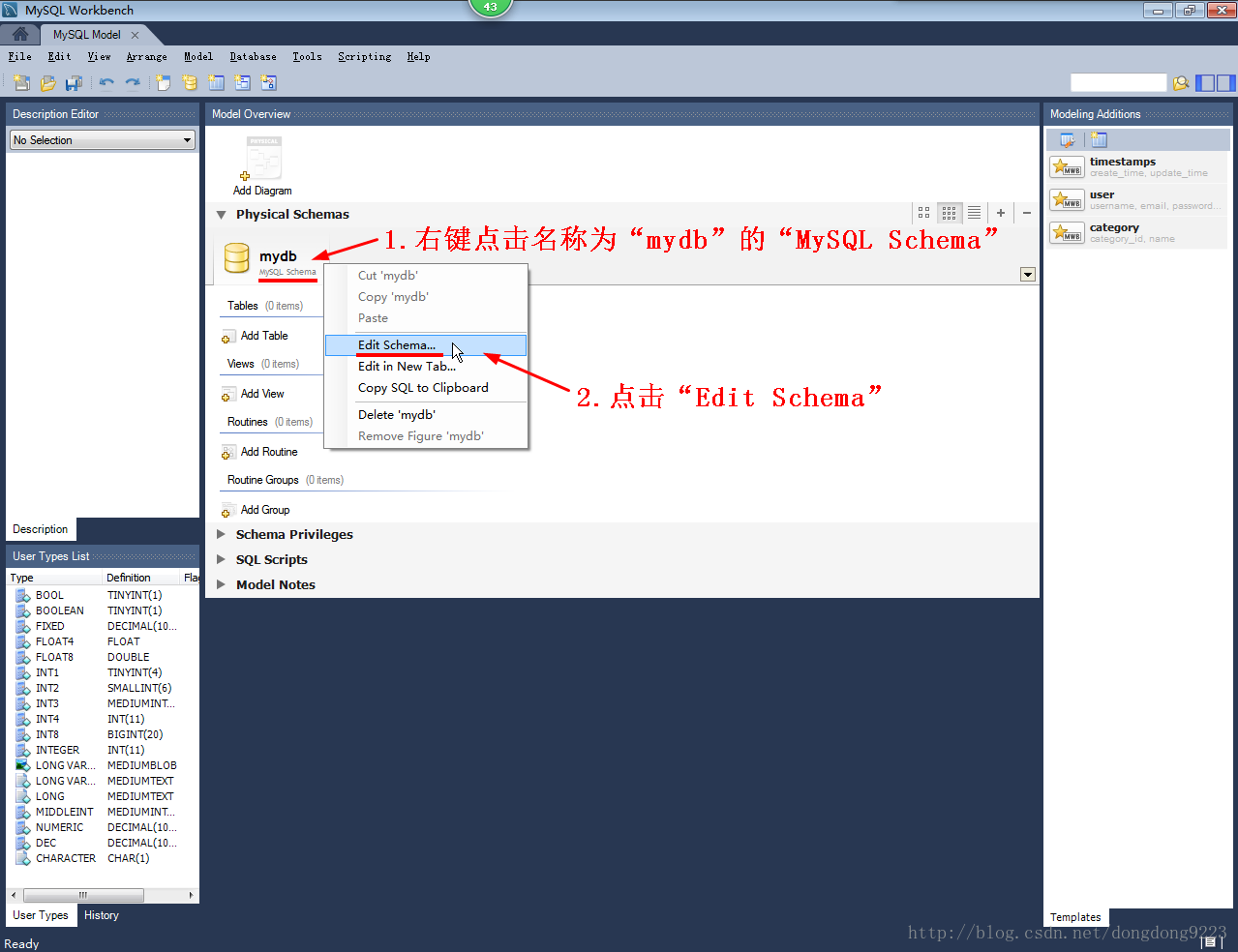Click the New Model toolbar icon
The width and height of the screenshot is (1238, 952).
coord(21,83)
